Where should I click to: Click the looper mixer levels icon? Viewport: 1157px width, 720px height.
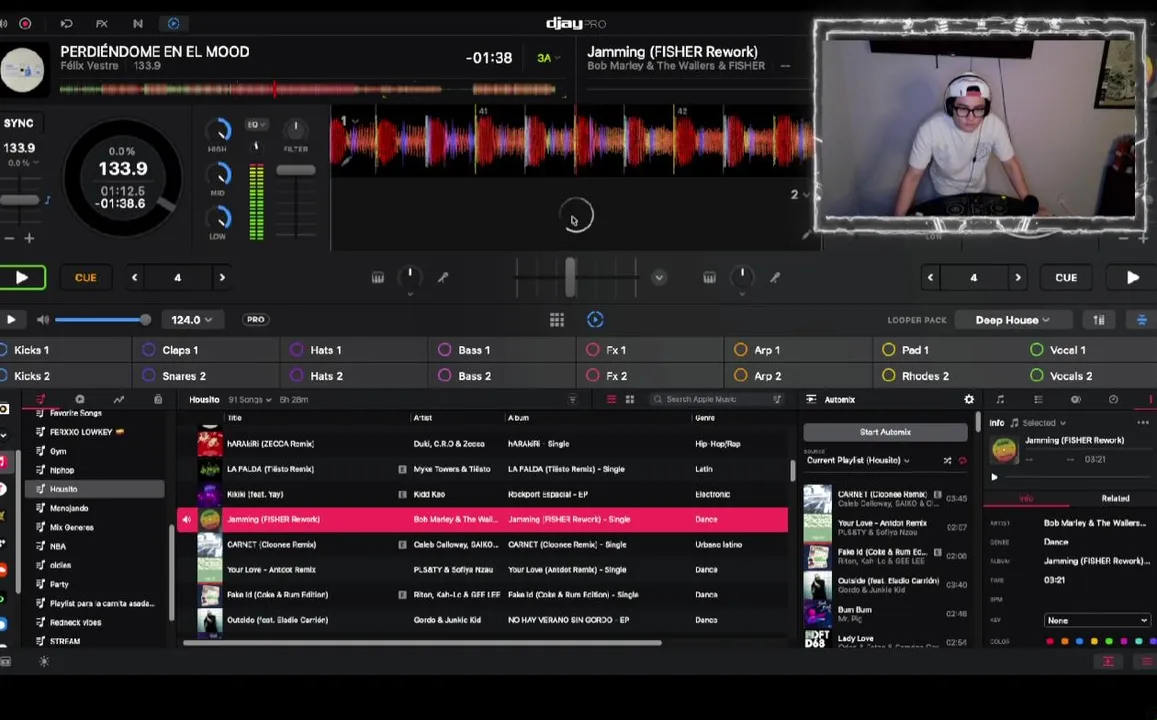coord(1099,319)
